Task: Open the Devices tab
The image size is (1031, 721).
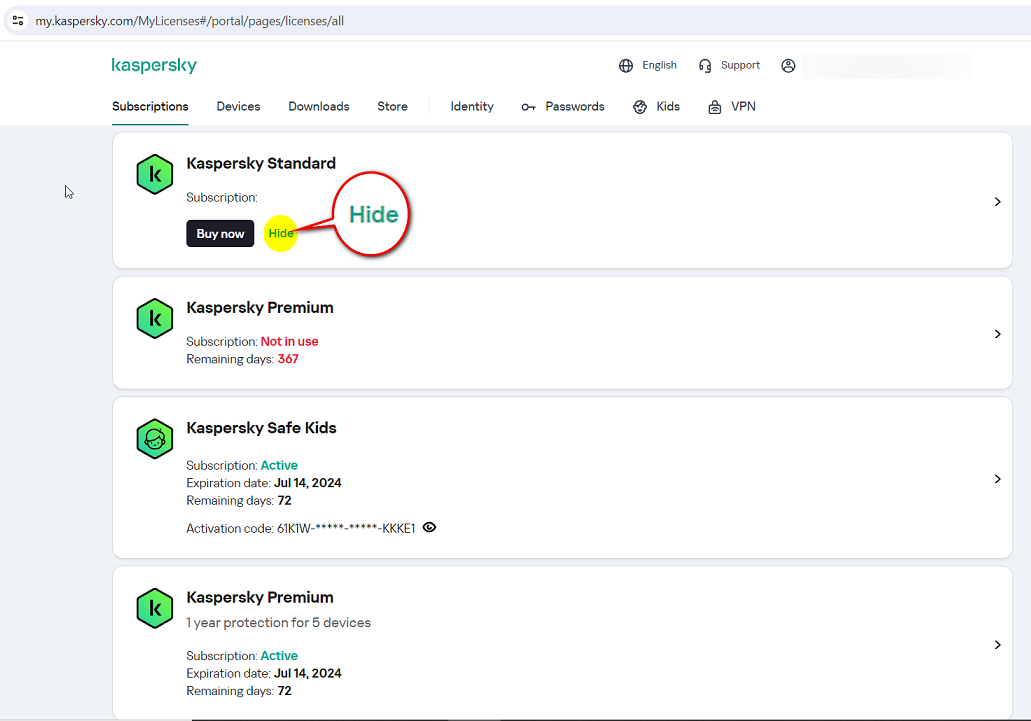Action: click(238, 107)
